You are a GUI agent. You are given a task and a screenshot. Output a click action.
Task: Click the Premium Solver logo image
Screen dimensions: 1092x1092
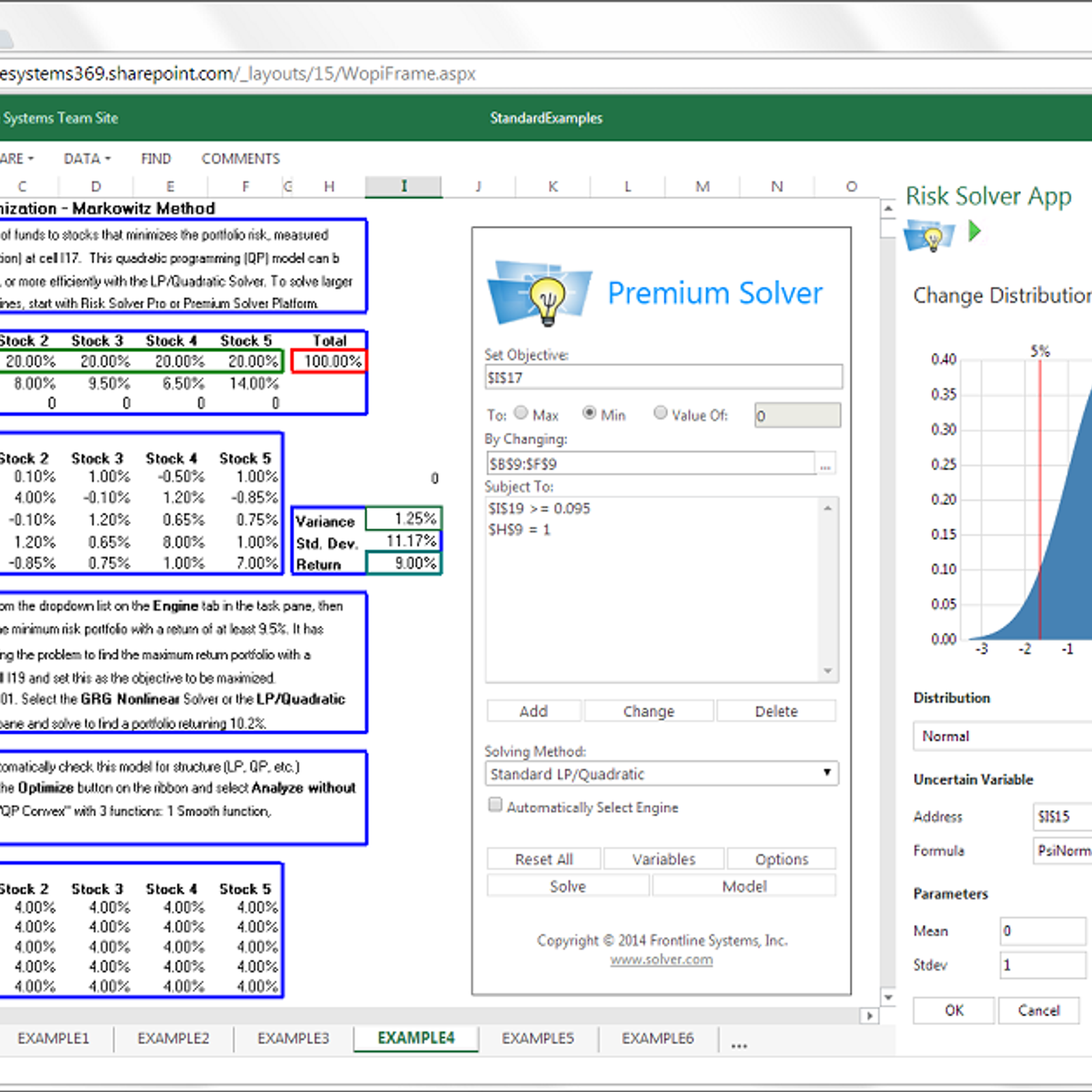(x=539, y=293)
